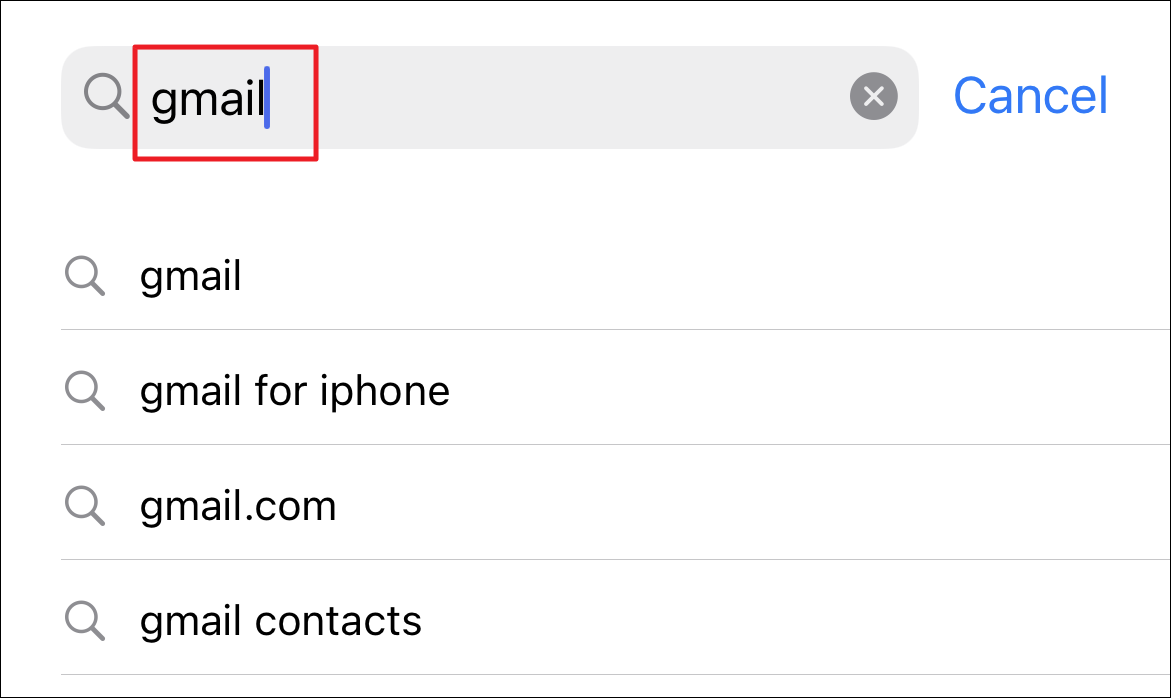Open the "gmail contacts" search suggestion
The width and height of the screenshot is (1171, 698).
tap(615, 617)
